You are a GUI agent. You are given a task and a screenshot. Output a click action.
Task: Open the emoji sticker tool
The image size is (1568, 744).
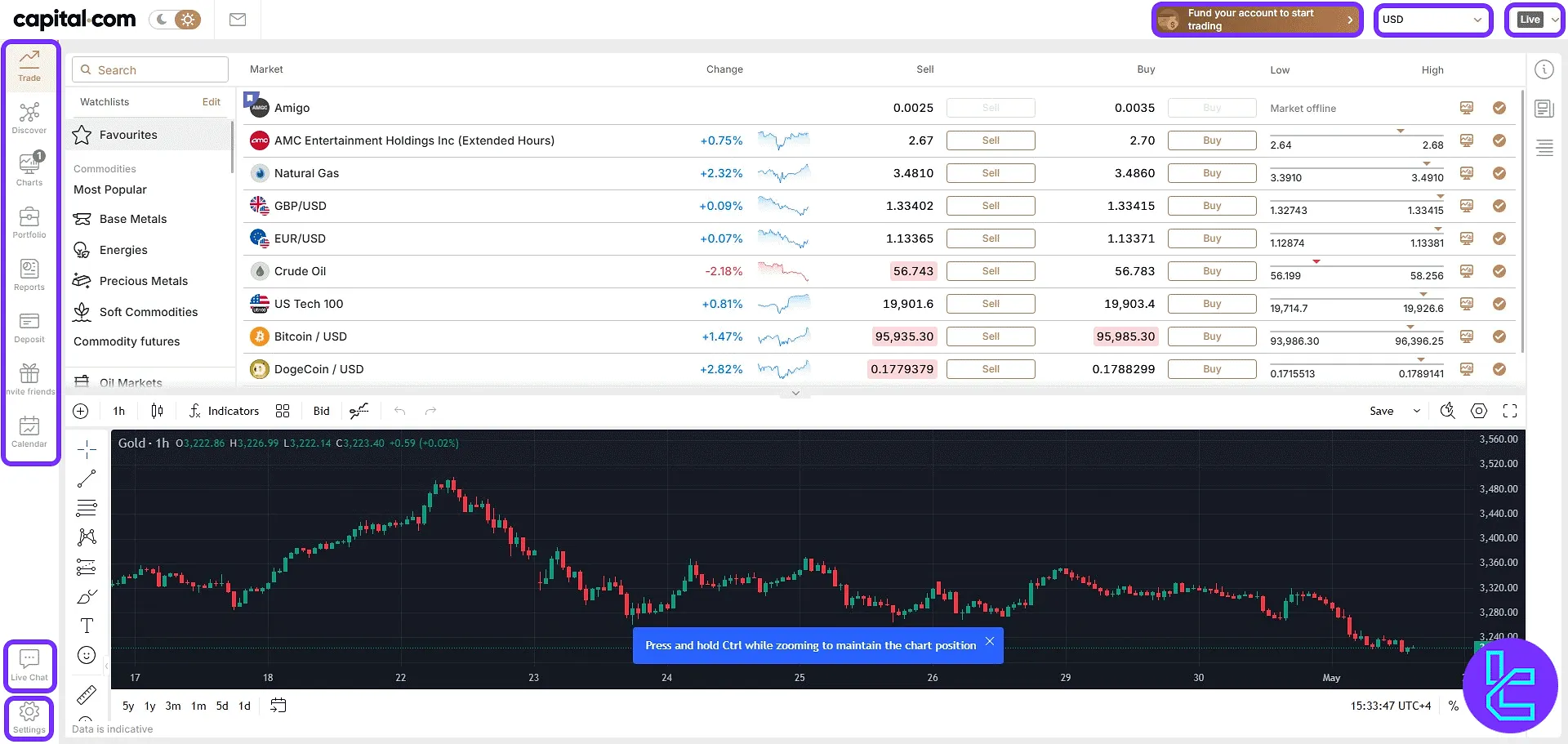87,655
